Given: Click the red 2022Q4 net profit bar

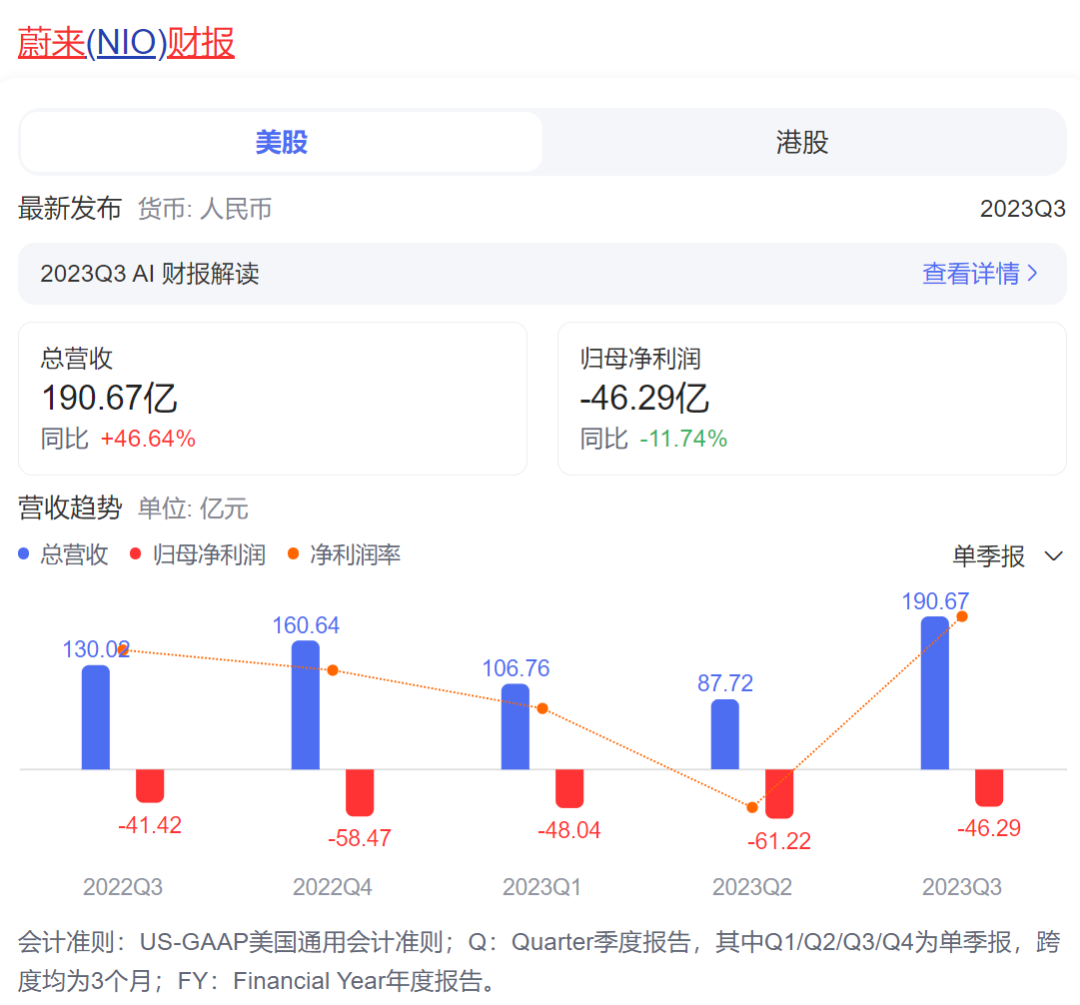Looking at the screenshot, I should click(360, 793).
